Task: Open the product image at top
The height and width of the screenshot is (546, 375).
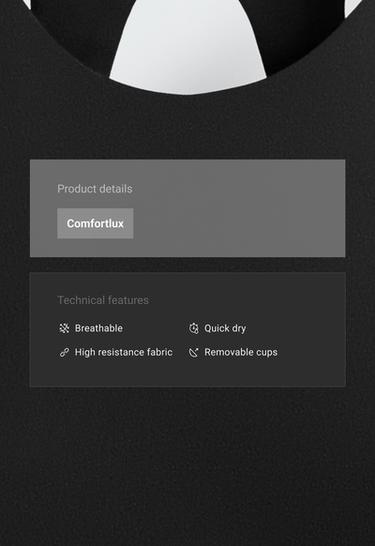Action: tap(187, 47)
